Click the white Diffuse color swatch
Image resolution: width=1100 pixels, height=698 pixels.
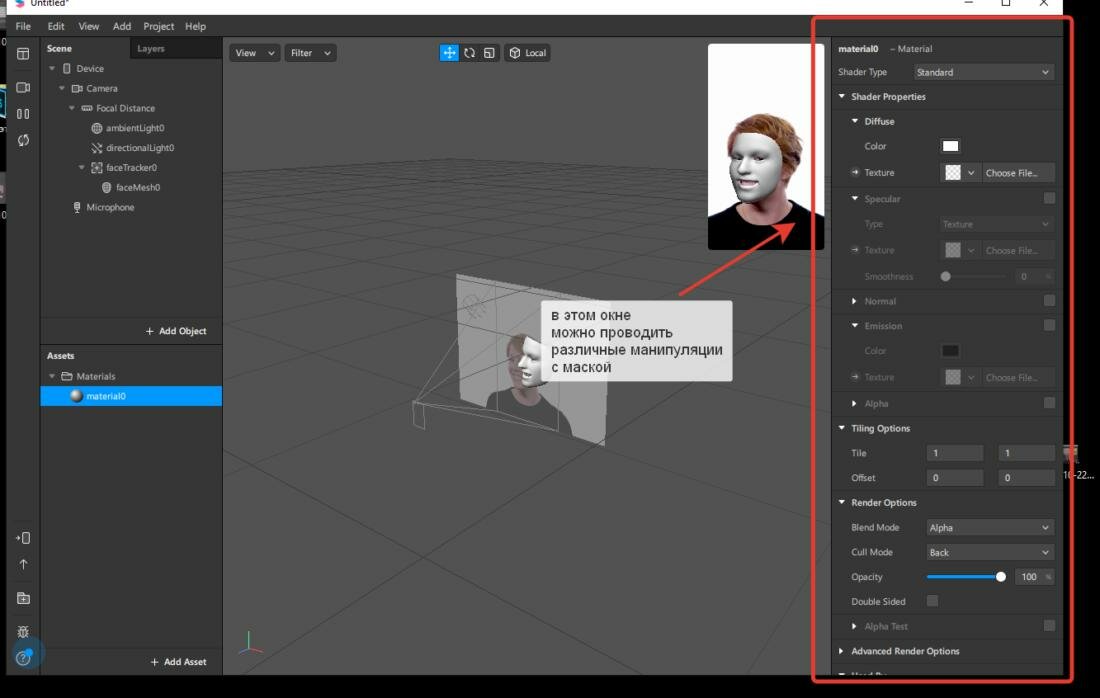(x=950, y=146)
